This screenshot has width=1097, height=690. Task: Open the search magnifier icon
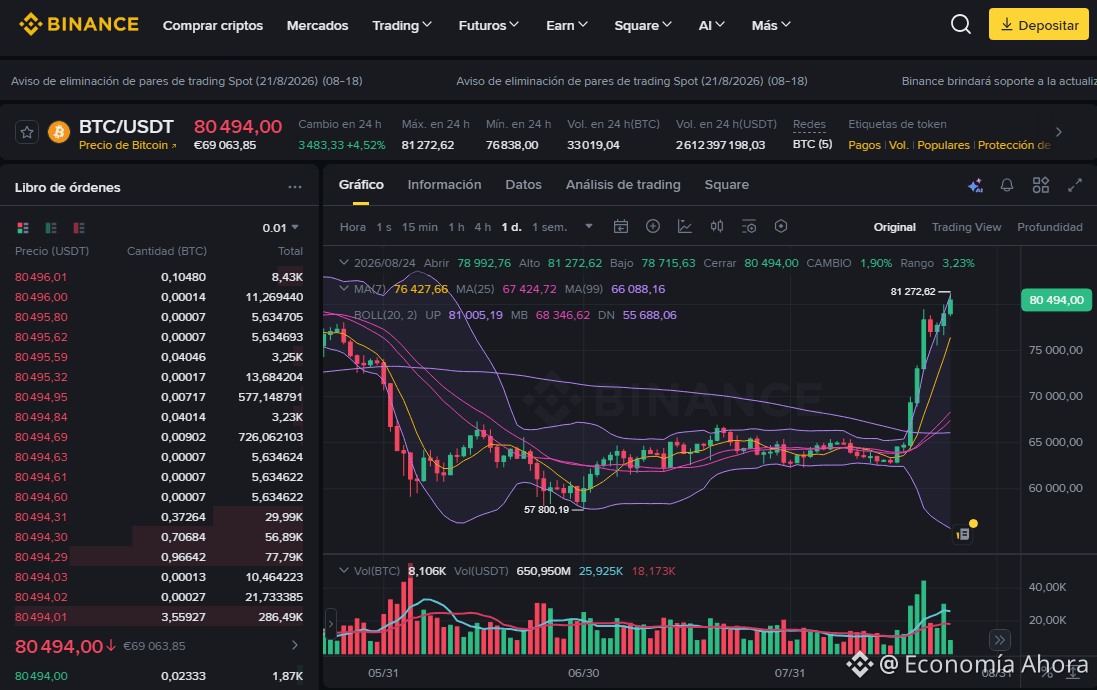pos(961,25)
